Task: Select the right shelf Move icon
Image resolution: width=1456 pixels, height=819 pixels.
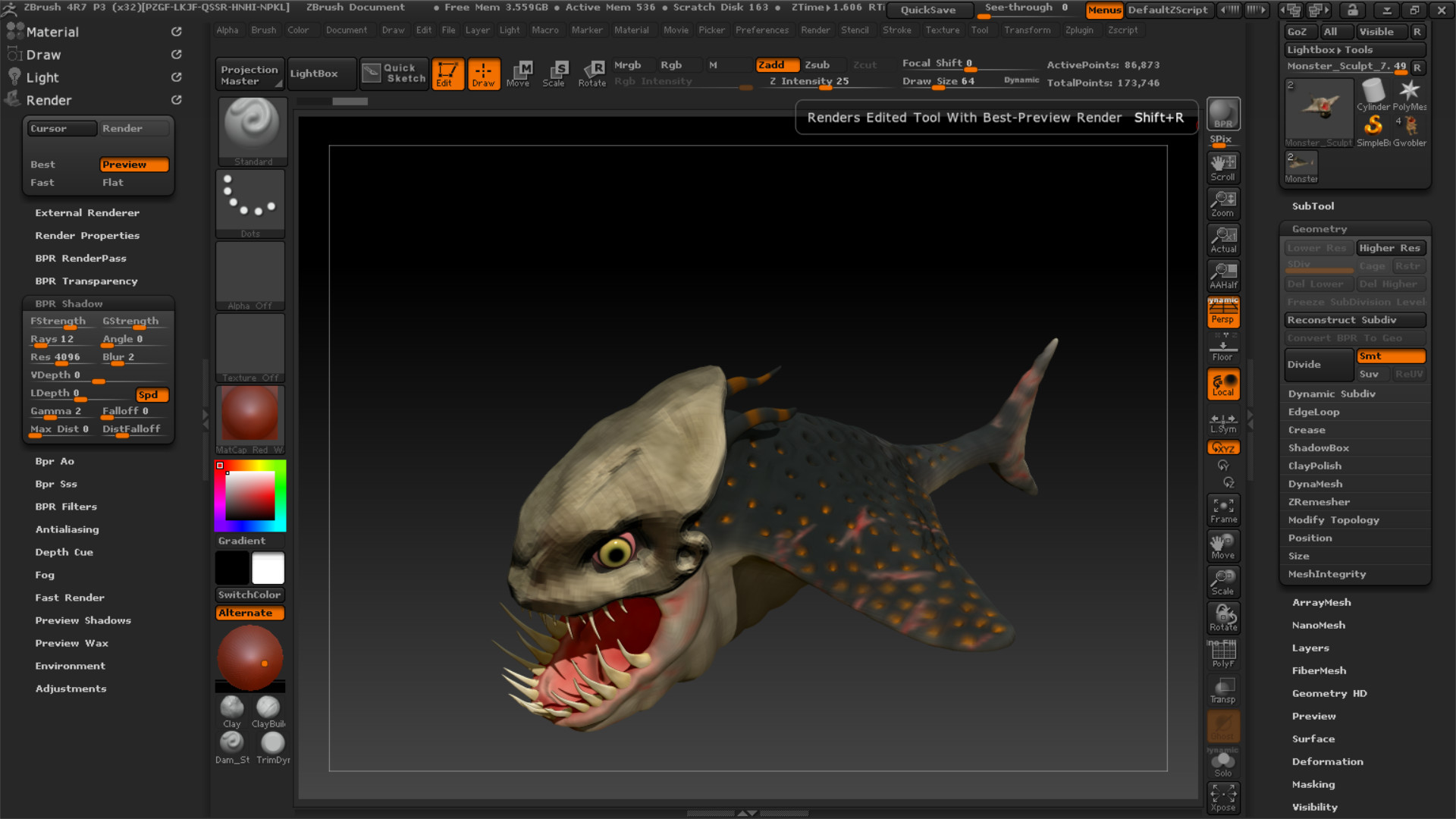Action: [x=1223, y=546]
